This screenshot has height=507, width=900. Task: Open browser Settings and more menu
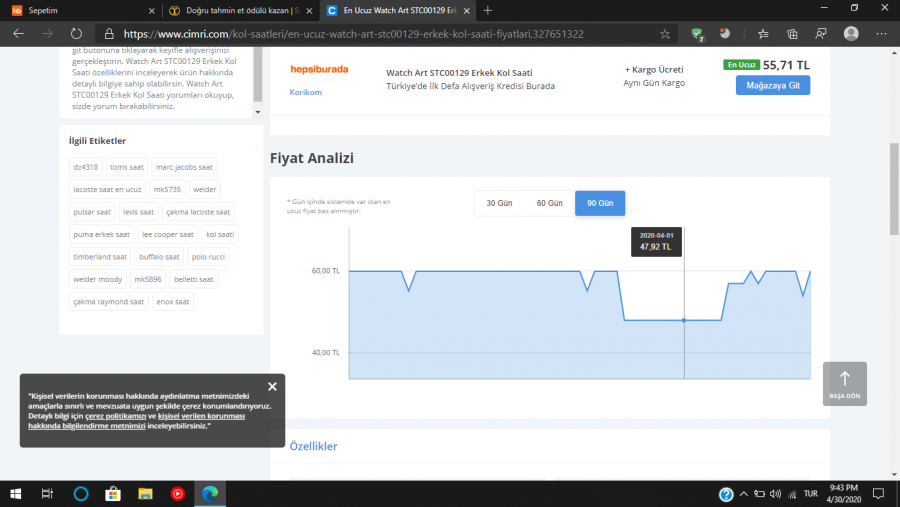881,34
